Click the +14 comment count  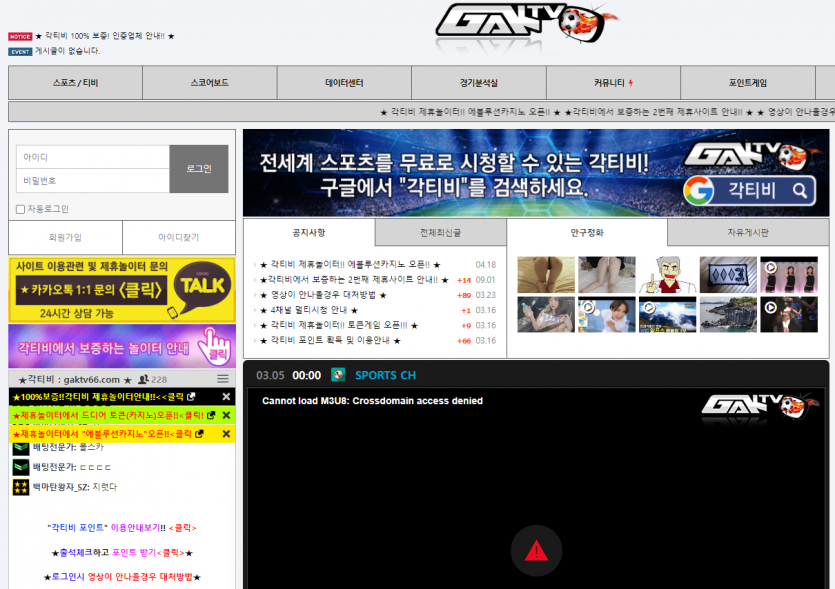464,280
